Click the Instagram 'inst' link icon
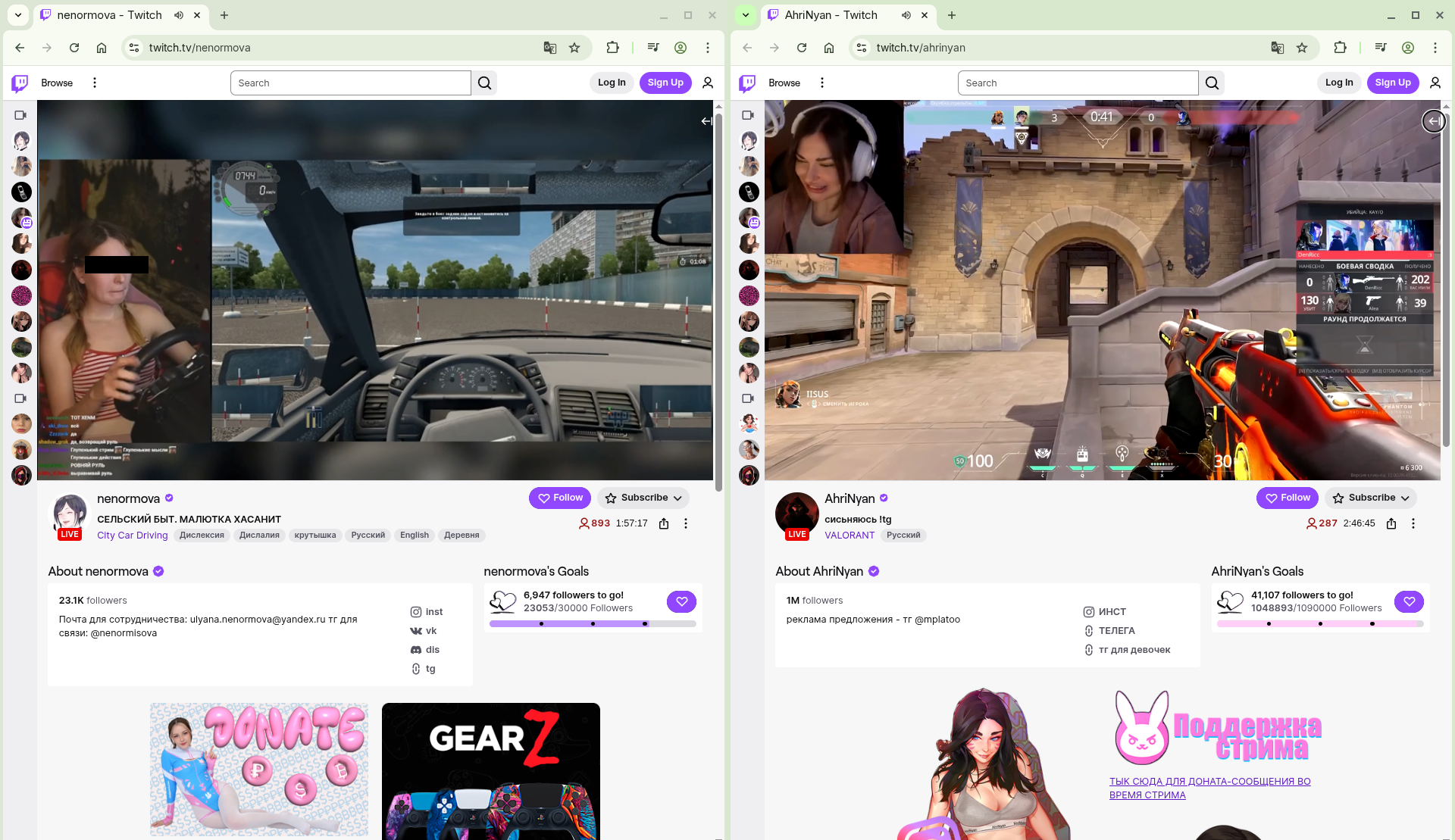The image size is (1455, 840). 416,612
